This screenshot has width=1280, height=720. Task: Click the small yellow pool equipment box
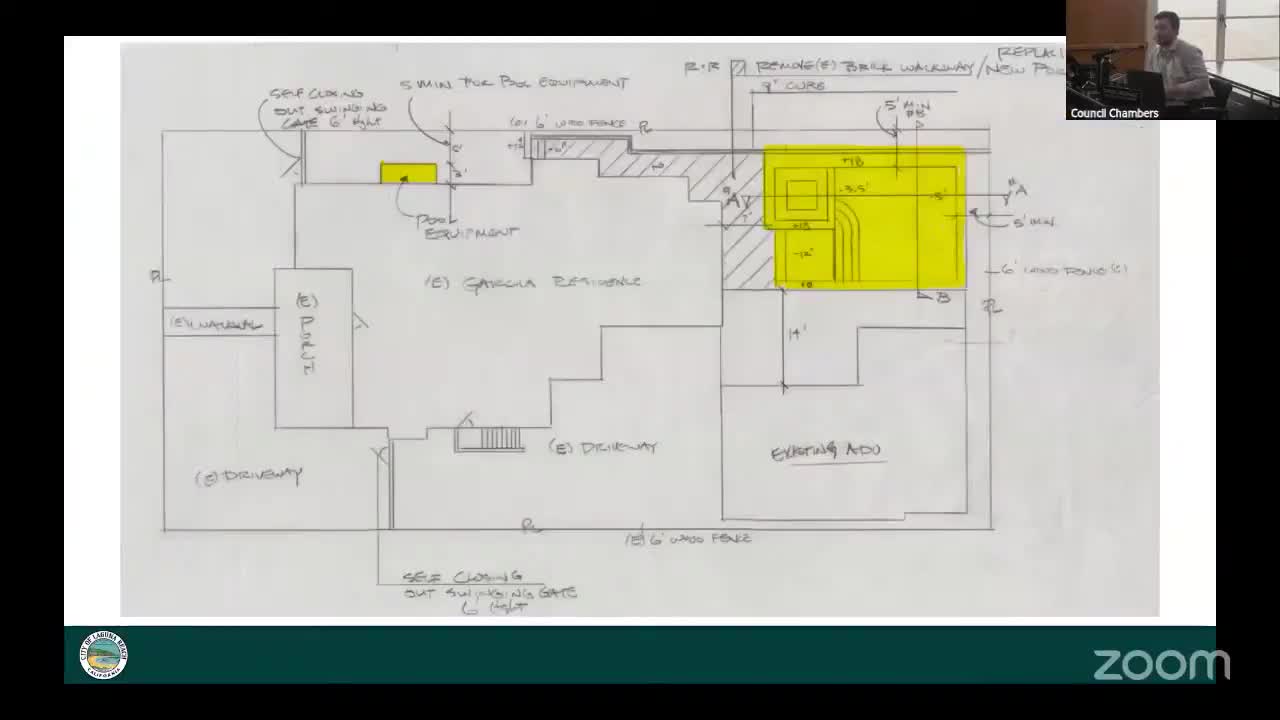[408, 173]
